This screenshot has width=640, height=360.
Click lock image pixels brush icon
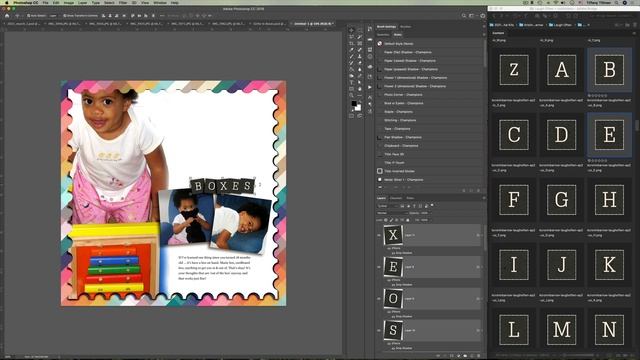391,220
